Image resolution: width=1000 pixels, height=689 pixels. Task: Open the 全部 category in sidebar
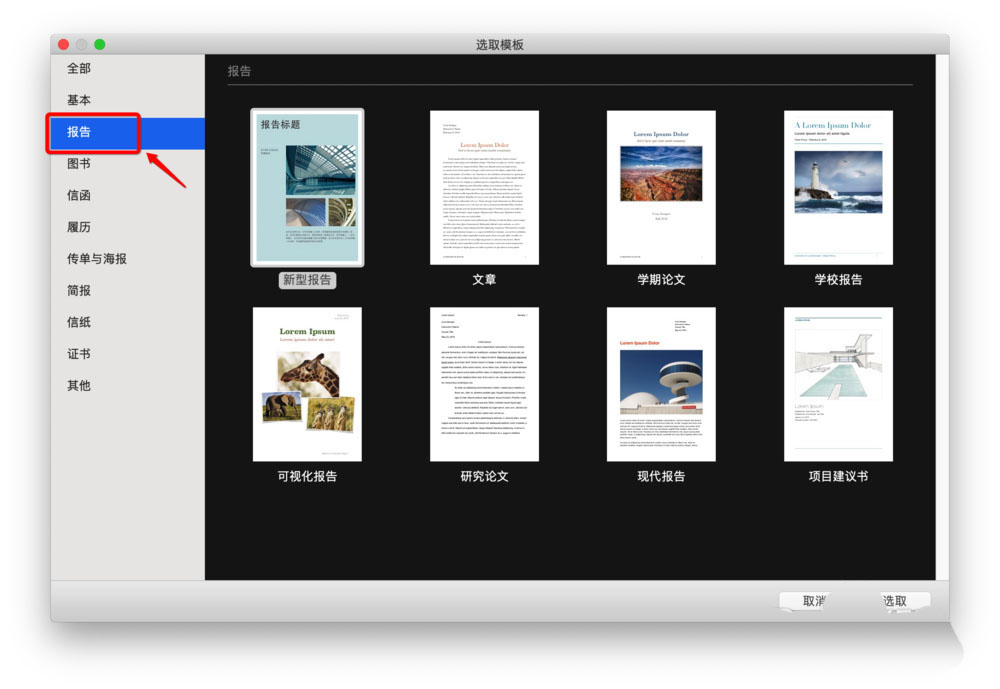point(79,69)
